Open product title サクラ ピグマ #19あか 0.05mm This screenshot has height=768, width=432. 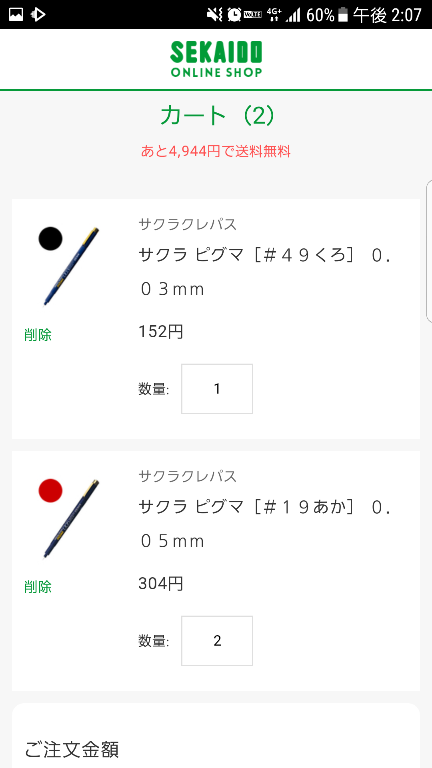pyautogui.click(x=265, y=524)
